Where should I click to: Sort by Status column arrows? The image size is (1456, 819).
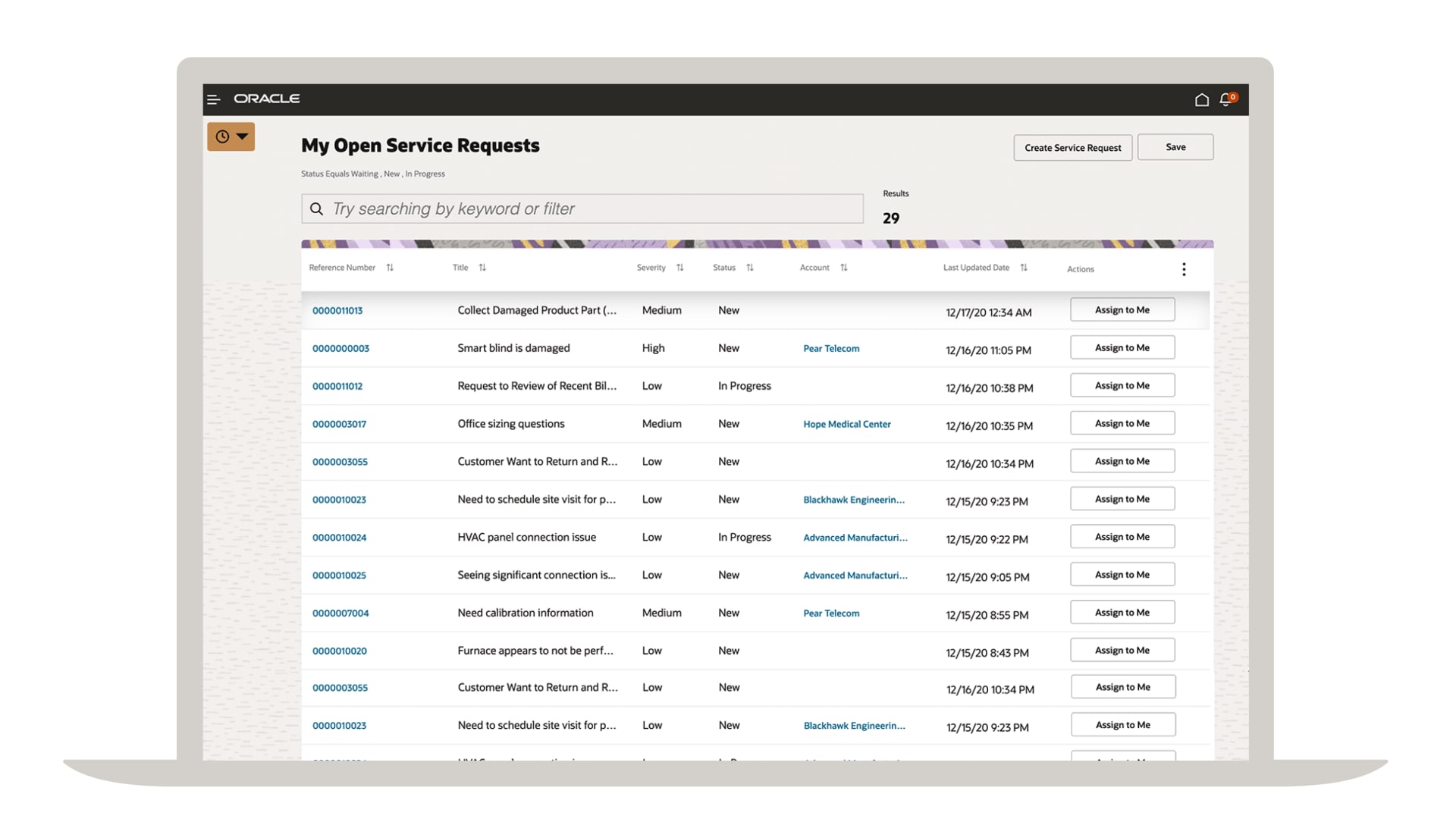pyautogui.click(x=749, y=268)
